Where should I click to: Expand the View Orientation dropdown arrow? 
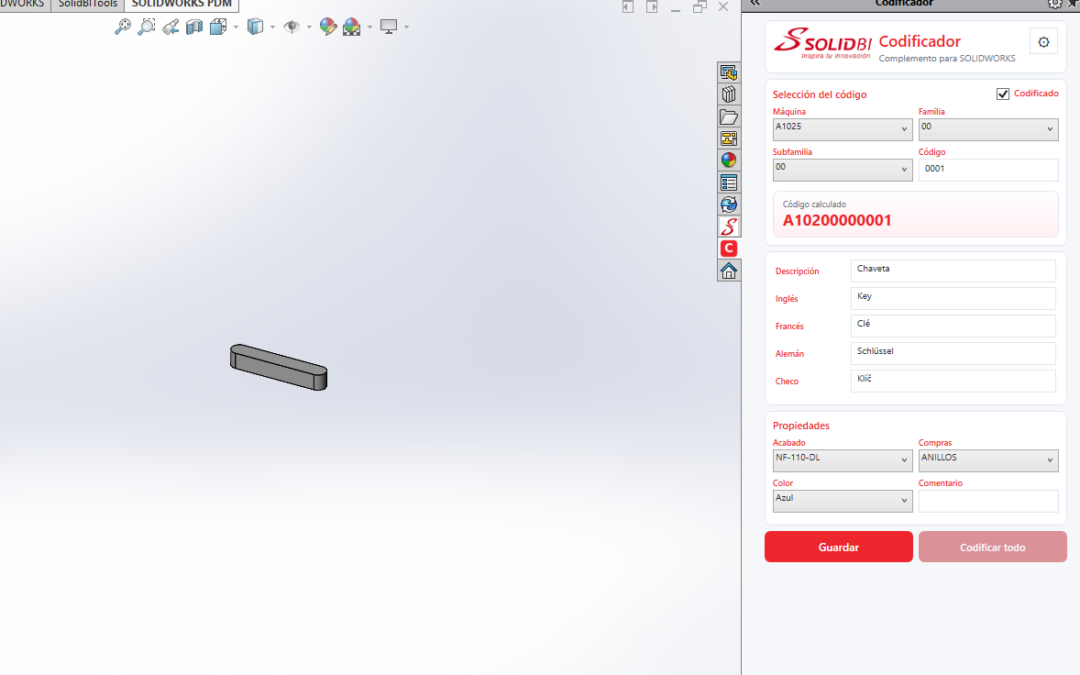click(x=236, y=28)
